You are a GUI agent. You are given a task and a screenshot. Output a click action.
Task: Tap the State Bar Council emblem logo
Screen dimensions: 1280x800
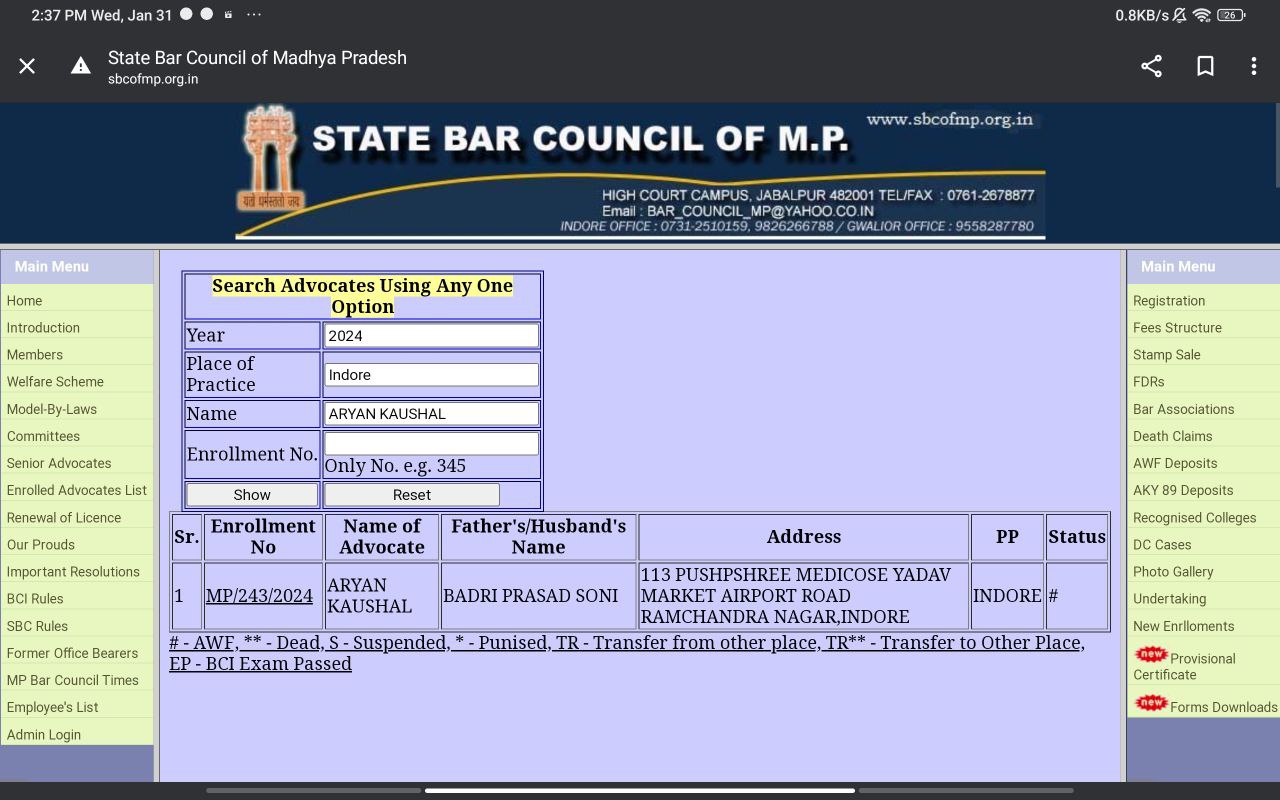[x=271, y=158]
